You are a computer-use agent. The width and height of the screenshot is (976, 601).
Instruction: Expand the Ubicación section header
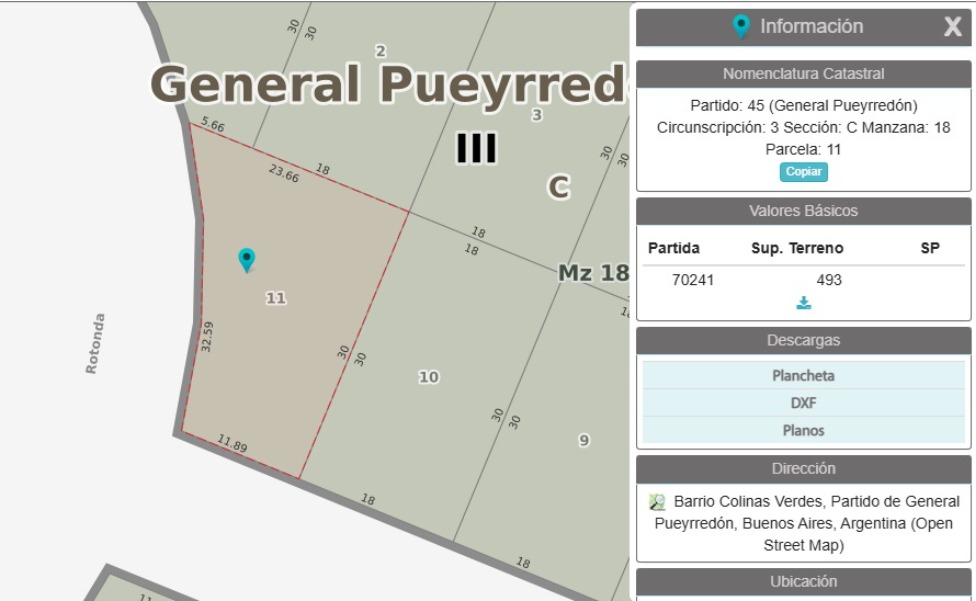tap(803, 581)
